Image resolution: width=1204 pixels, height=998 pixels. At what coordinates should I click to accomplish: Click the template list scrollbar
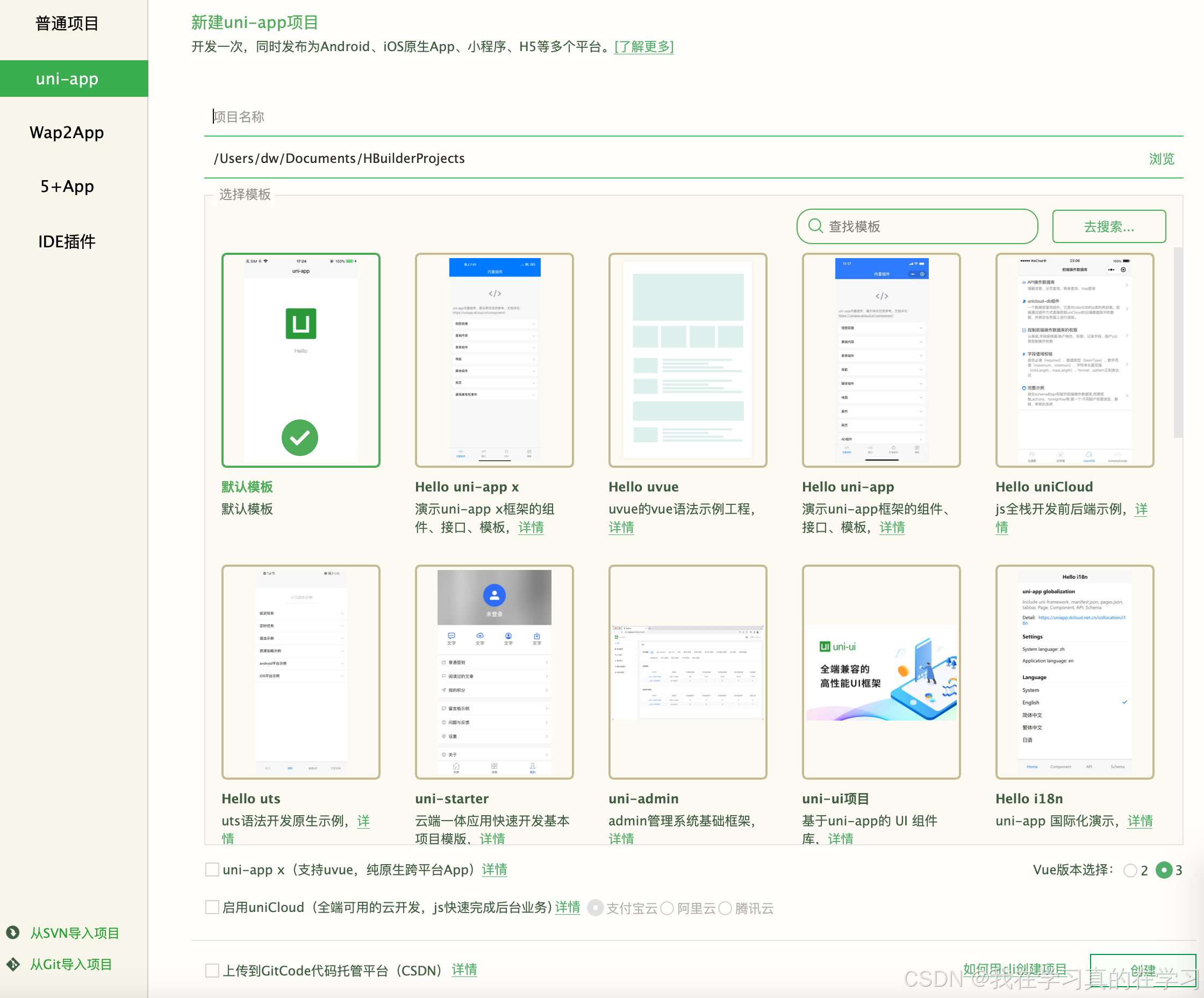click(x=1178, y=343)
